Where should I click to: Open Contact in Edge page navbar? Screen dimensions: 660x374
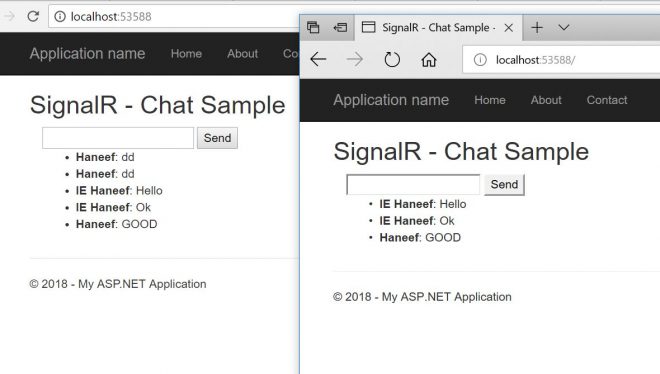point(607,100)
